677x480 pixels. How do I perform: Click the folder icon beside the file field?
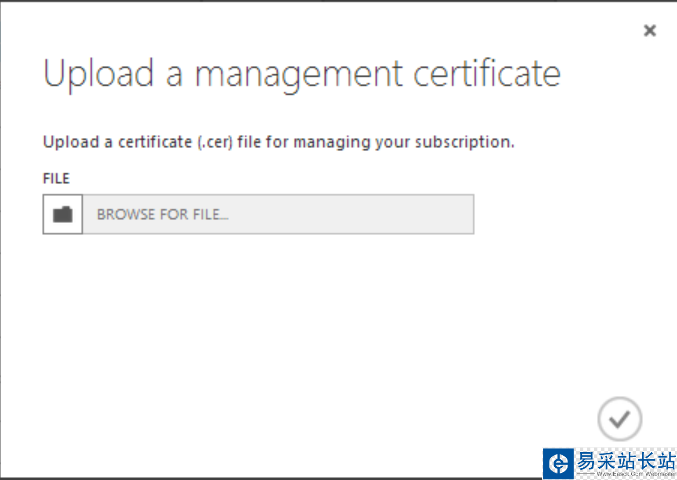[x=63, y=215]
